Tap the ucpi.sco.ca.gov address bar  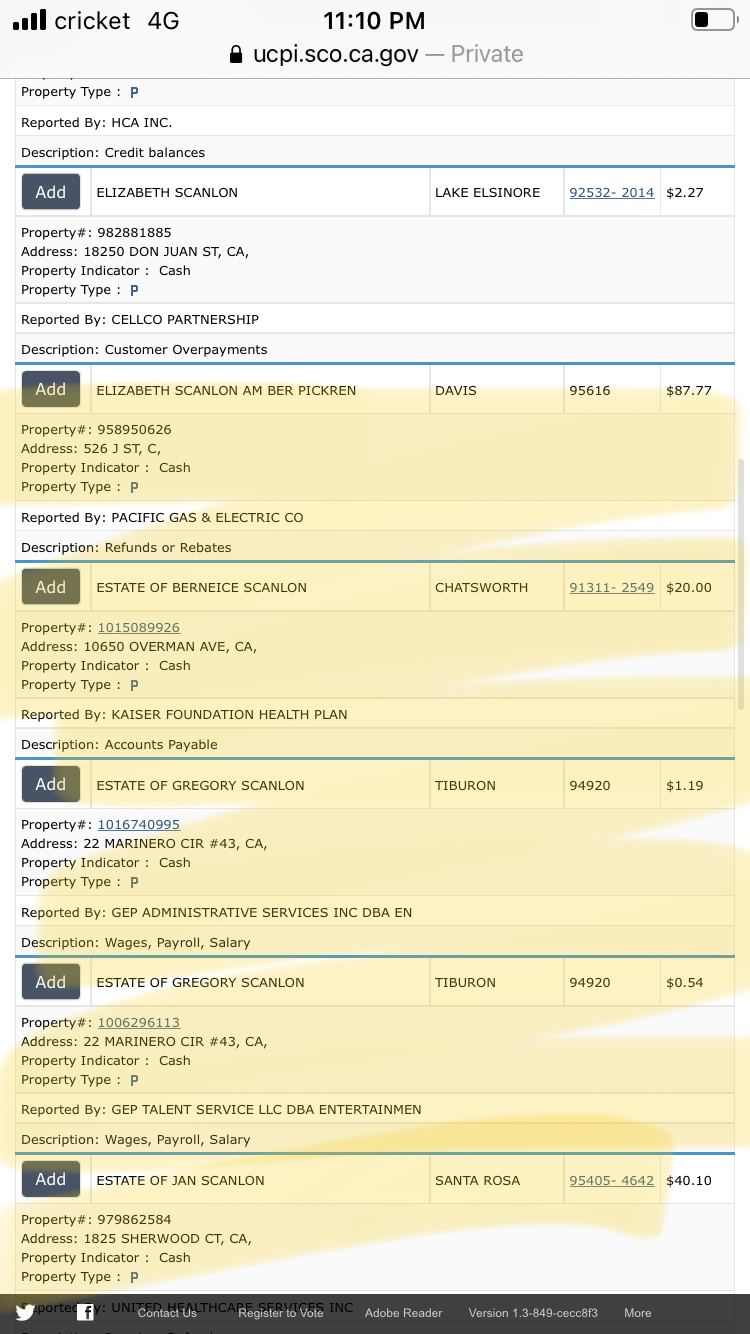pos(375,54)
